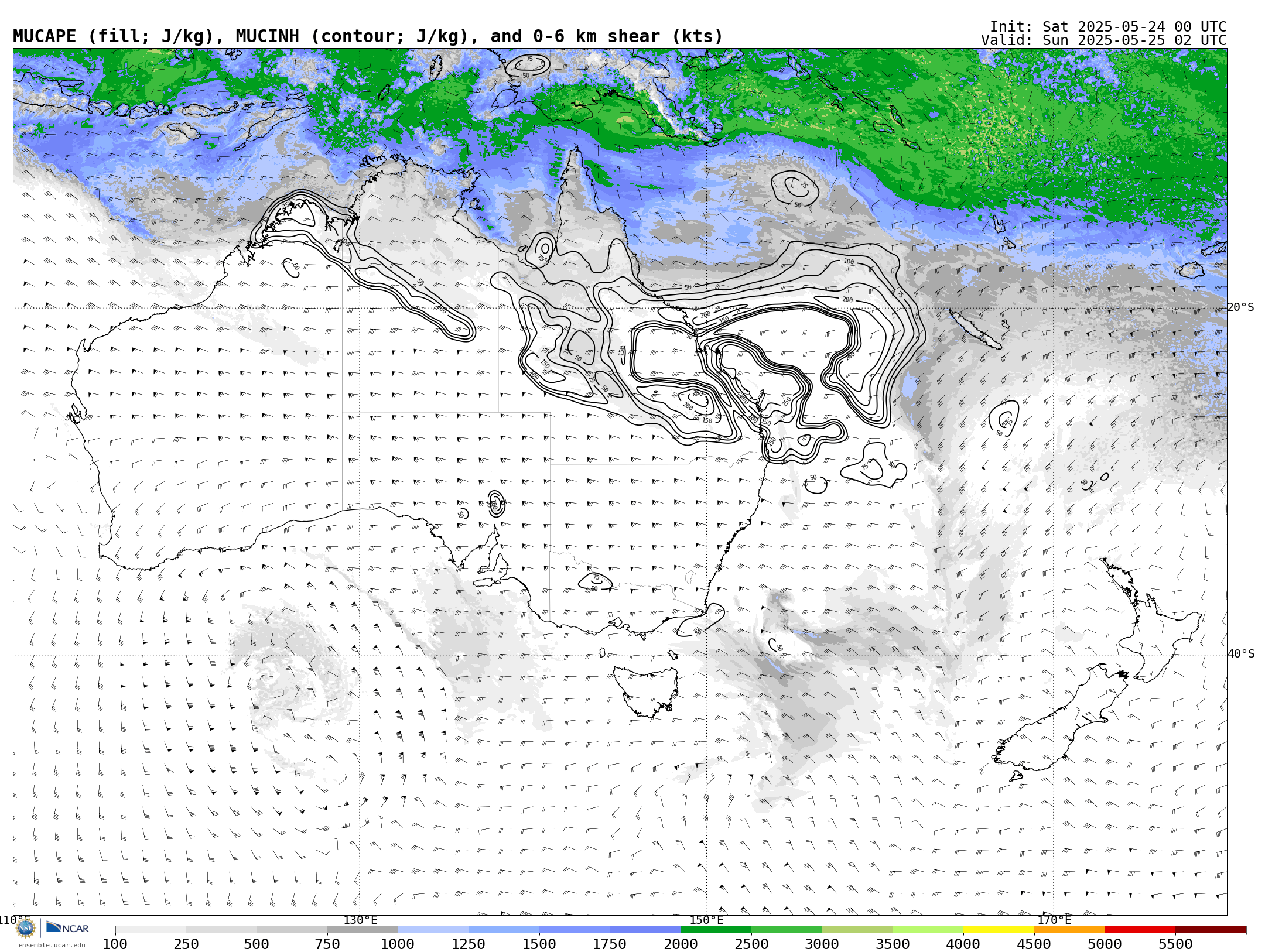Click the 20°S latitude label
Image resolution: width=1265 pixels, height=952 pixels.
(1241, 307)
